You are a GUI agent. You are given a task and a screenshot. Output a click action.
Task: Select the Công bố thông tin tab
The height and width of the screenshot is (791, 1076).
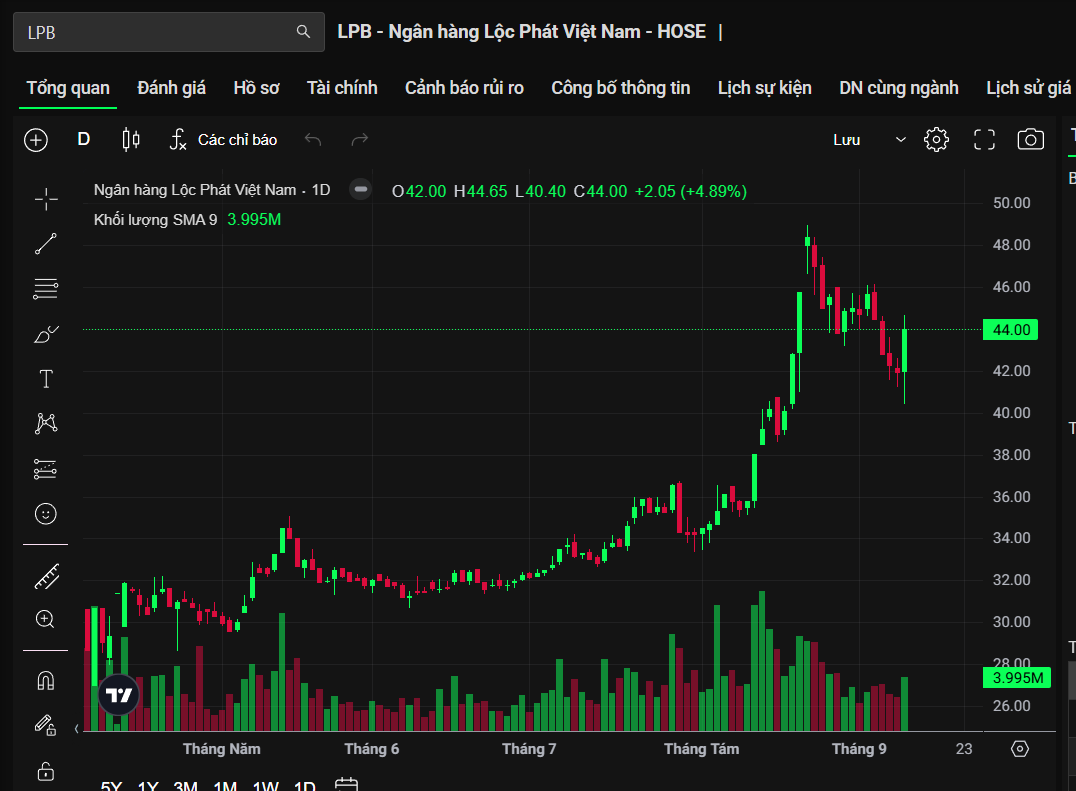(620, 88)
